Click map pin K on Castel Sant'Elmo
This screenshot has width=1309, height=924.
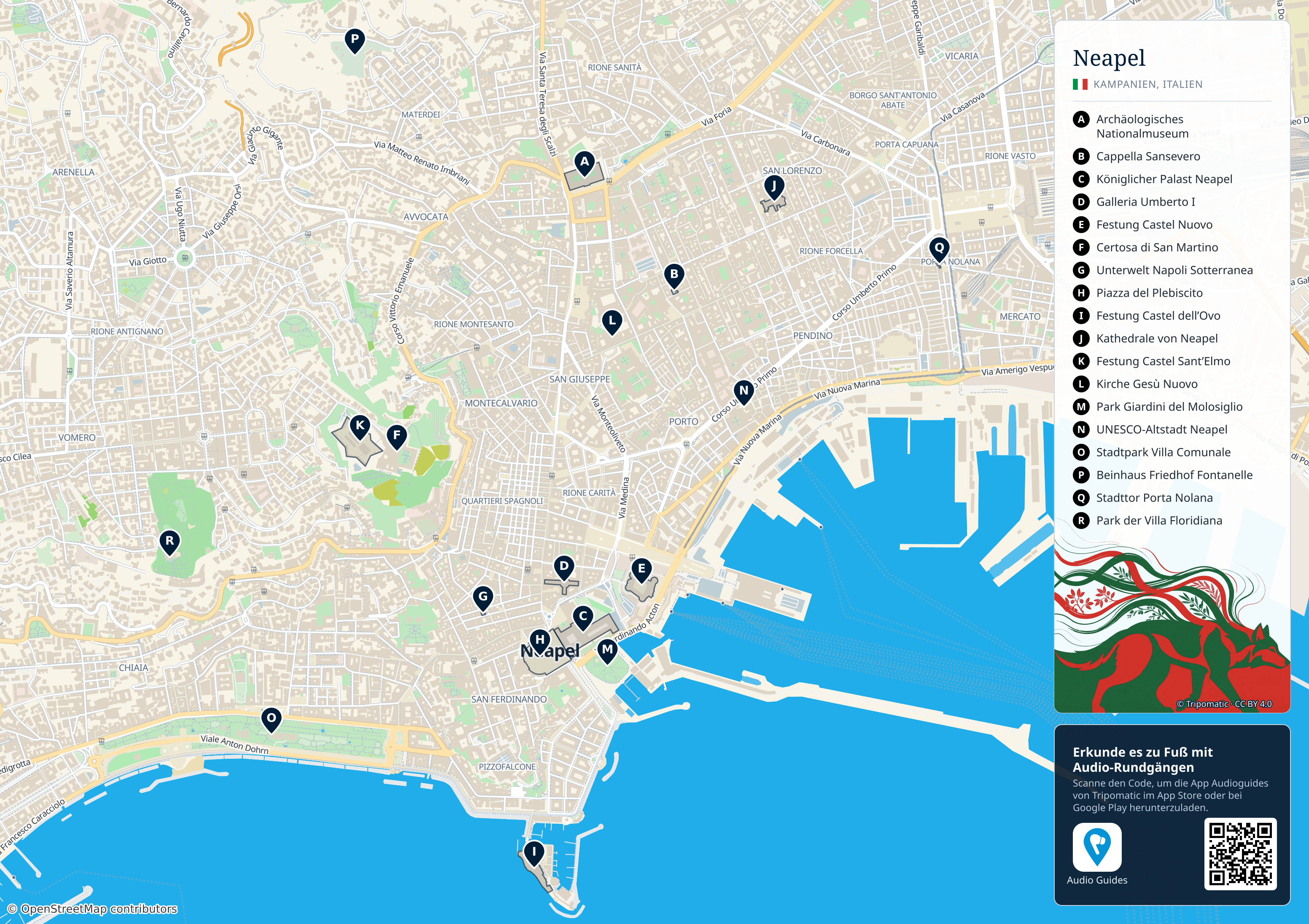click(x=360, y=427)
